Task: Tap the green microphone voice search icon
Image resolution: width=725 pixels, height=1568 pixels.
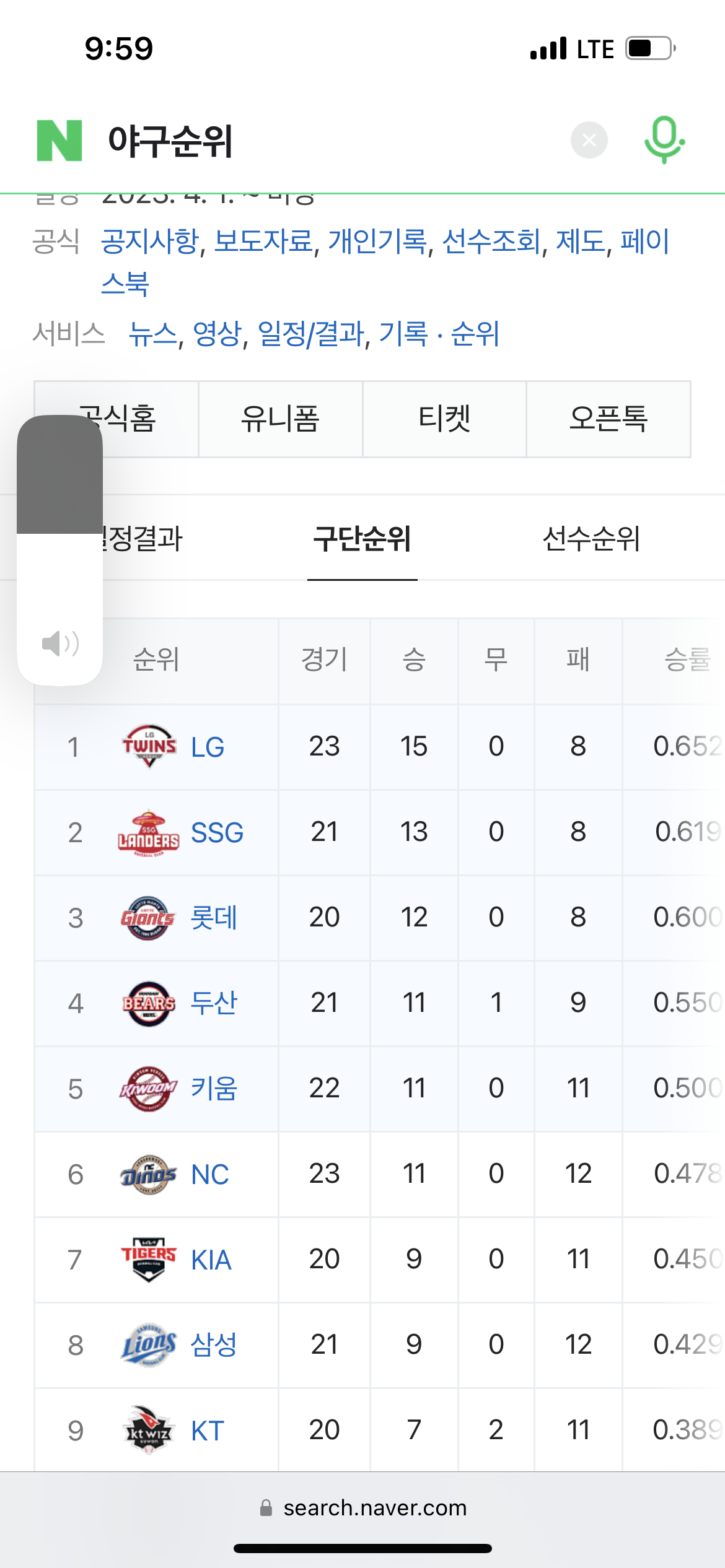Action: tap(664, 139)
